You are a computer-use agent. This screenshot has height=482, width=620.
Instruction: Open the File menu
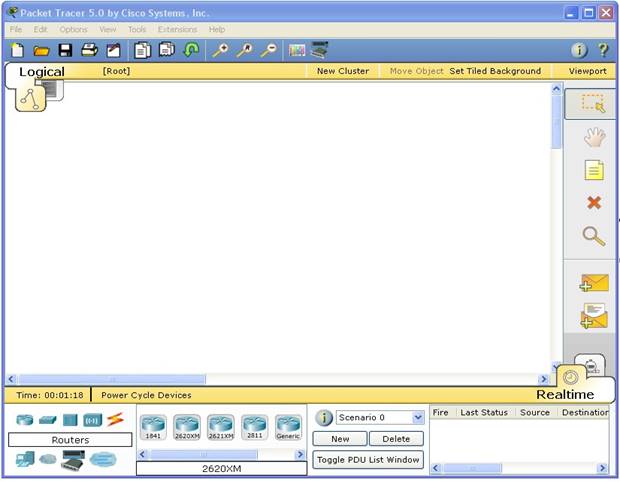(x=16, y=29)
